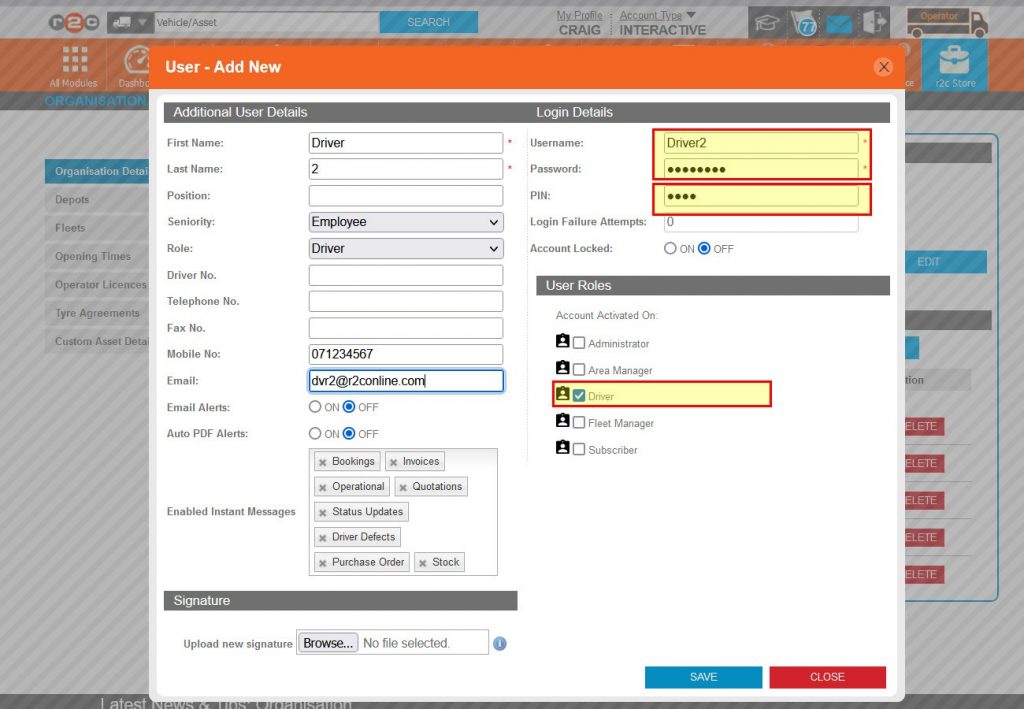
Task: Click the SEARCH button
Action: click(428, 21)
